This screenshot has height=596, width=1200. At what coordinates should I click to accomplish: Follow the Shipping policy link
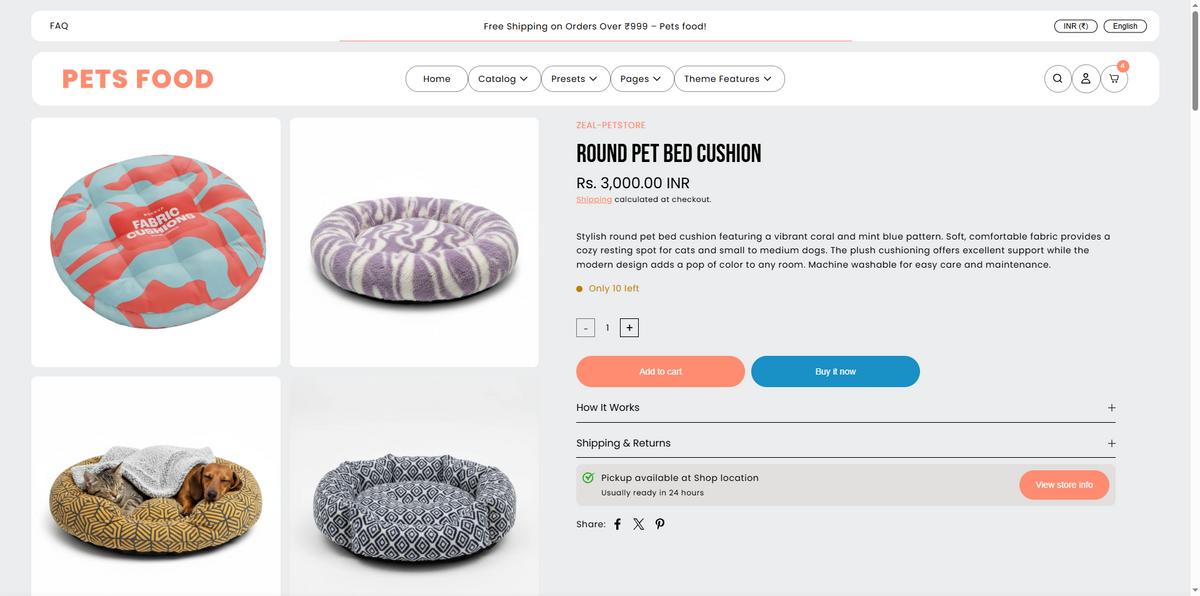pos(594,200)
